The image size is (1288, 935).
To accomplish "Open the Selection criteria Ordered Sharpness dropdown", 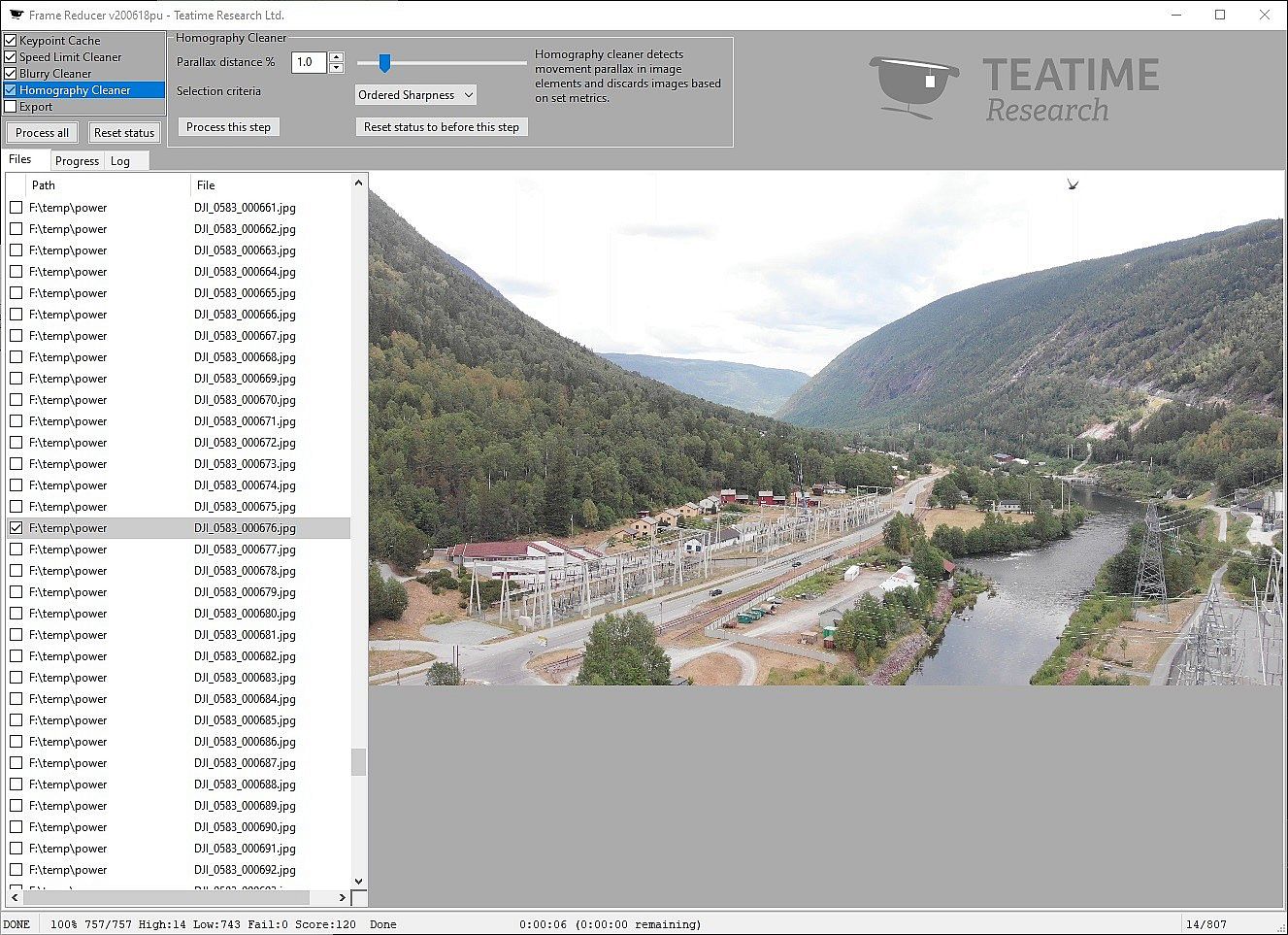I will 415,95.
